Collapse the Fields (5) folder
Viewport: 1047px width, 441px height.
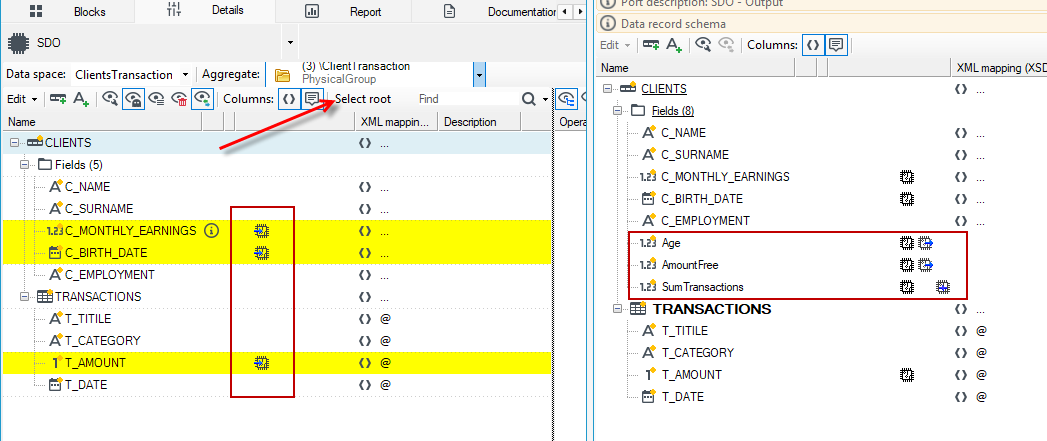[25, 164]
